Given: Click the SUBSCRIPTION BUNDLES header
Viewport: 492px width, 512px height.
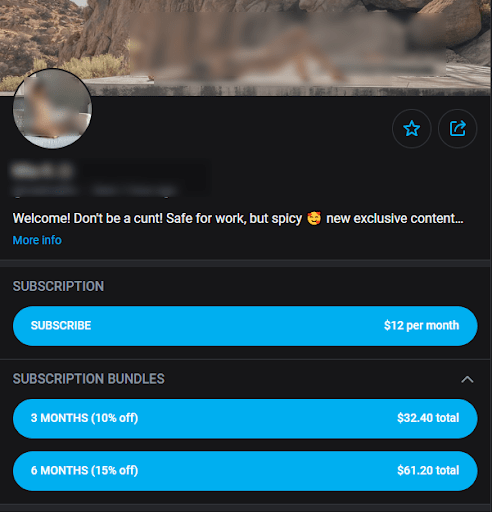Looking at the screenshot, I should click(x=89, y=379).
